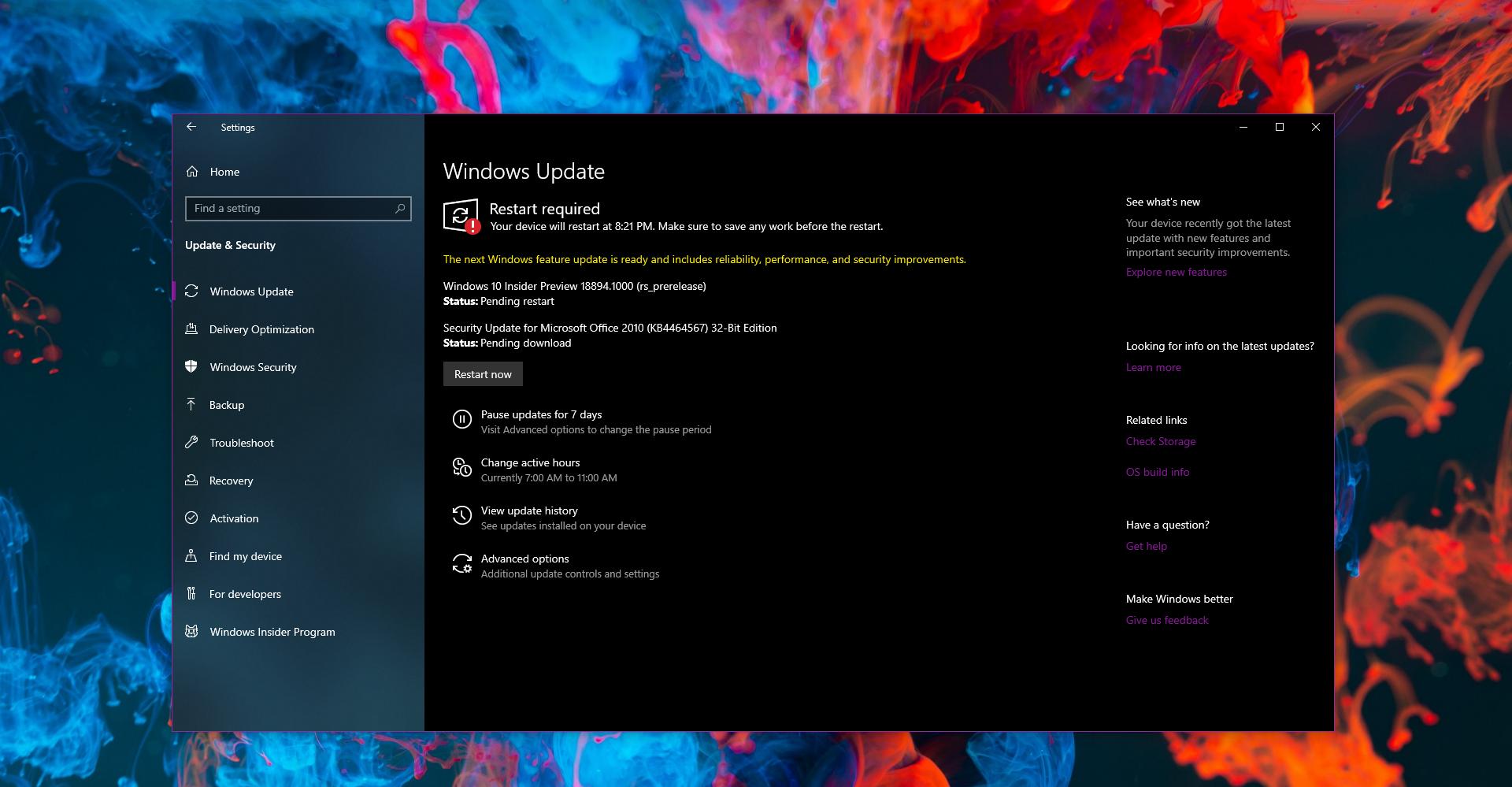Click the For developers icon
This screenshot has width=1512, height=787.
[191, 594]
